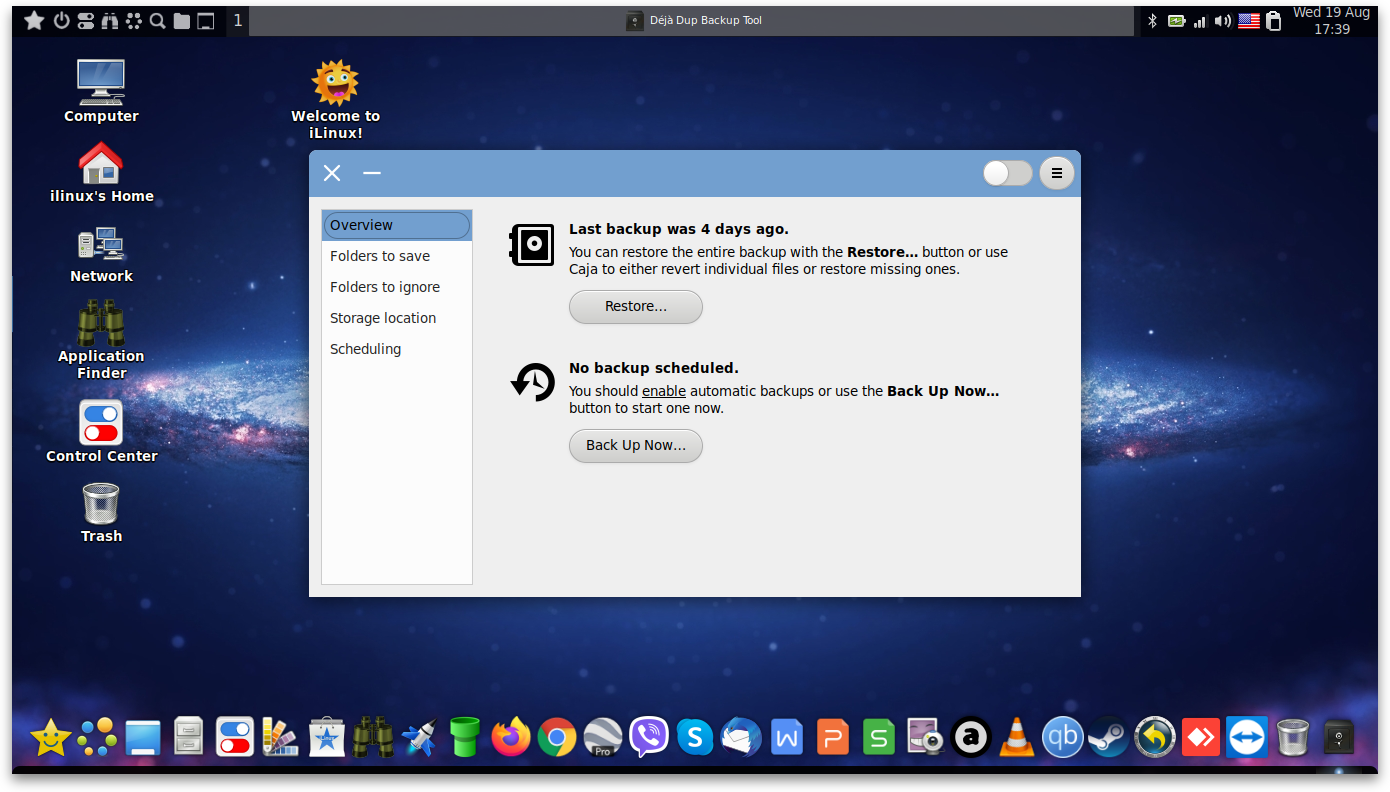Open the Linux app store bag in dock

point(327,738)
